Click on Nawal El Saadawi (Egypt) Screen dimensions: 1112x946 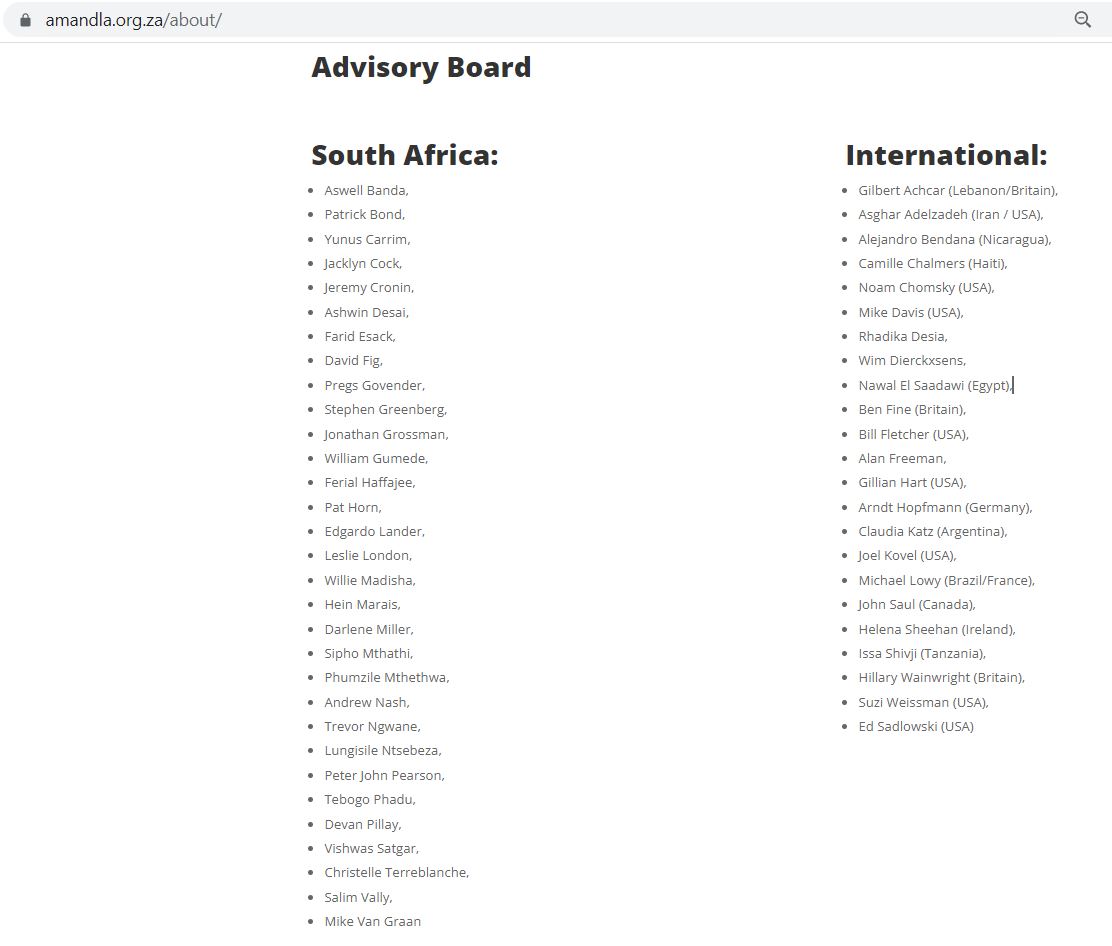935,385
